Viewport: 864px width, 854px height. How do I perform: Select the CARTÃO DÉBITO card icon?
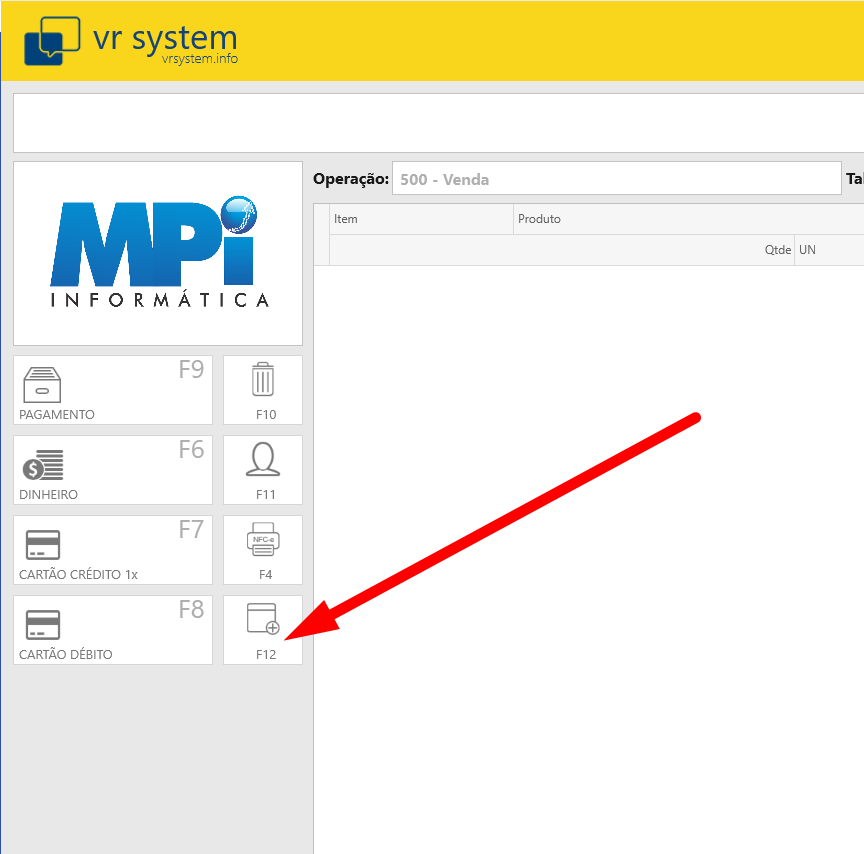click(42, 625)
